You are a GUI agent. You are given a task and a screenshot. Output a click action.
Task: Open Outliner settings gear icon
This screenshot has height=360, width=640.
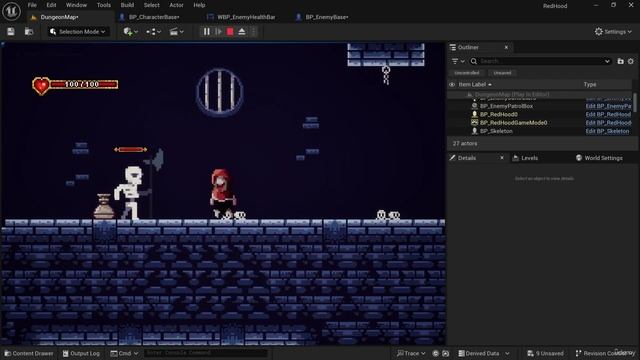631,61
